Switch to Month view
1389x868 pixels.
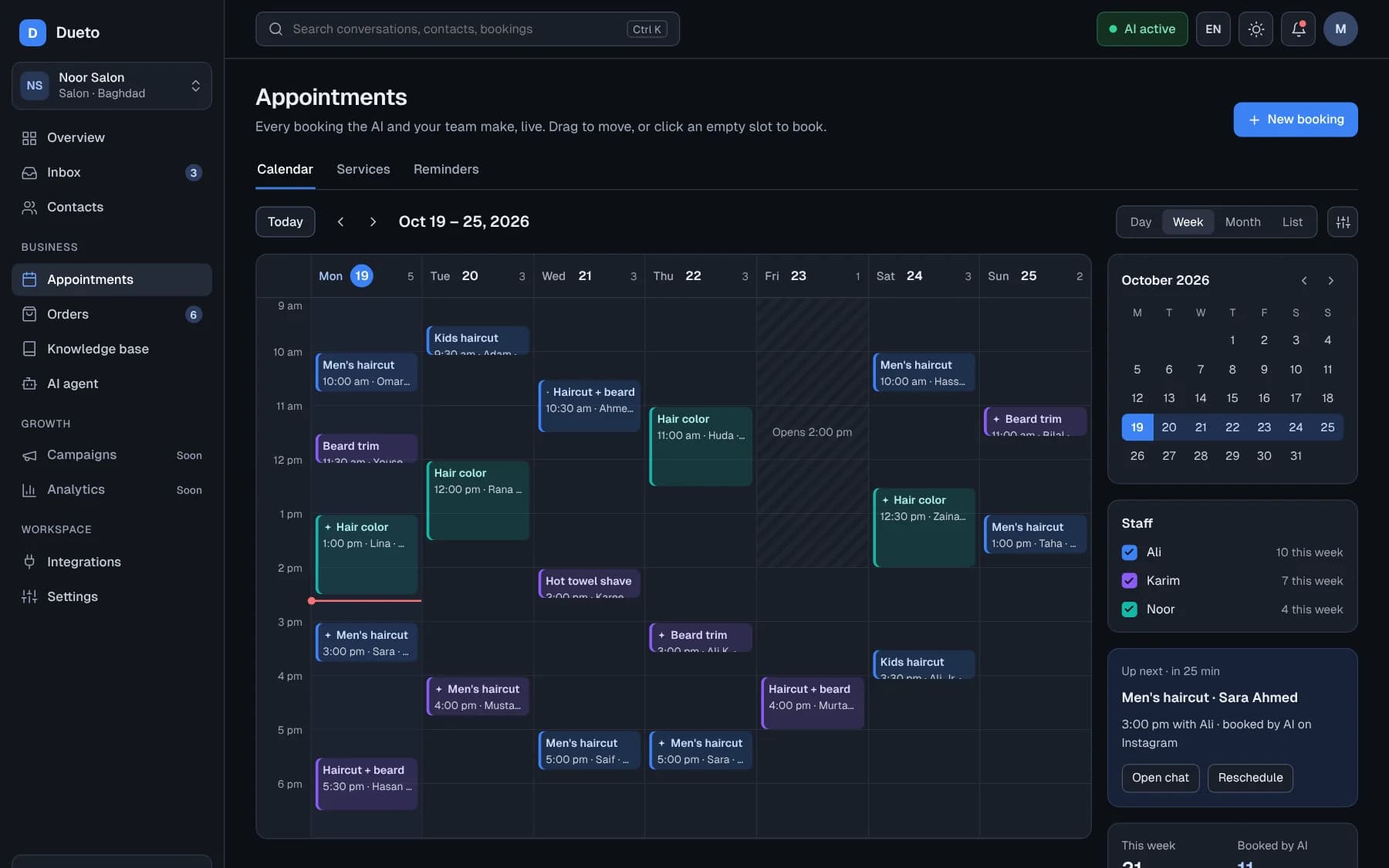(1242, 222)
